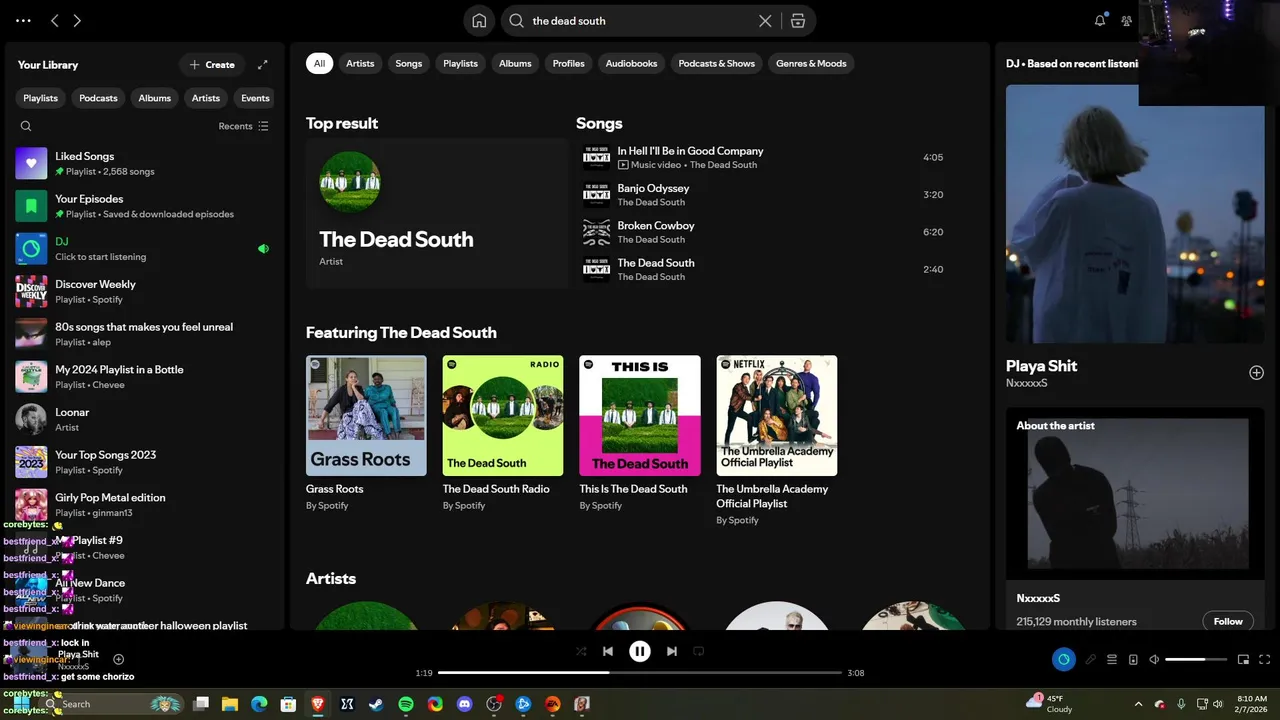The height and width of the screenshot is (720, 1280).
Task: Search inside Your Library magnifier icon
Action: [26, 126]
